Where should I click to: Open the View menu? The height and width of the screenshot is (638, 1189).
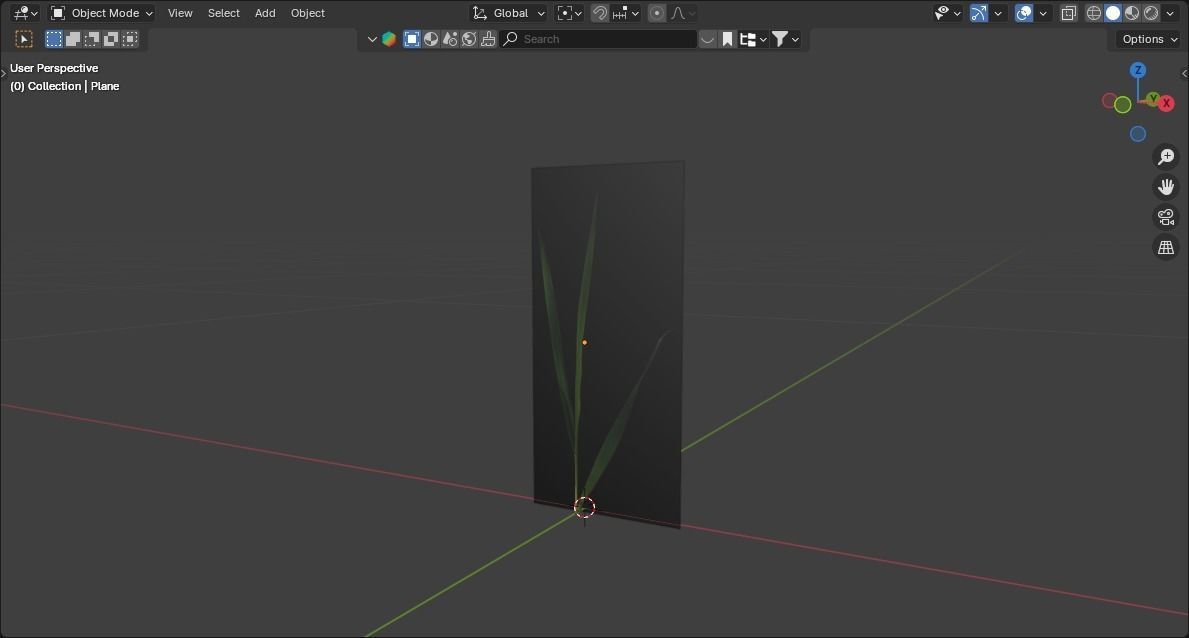180,13
